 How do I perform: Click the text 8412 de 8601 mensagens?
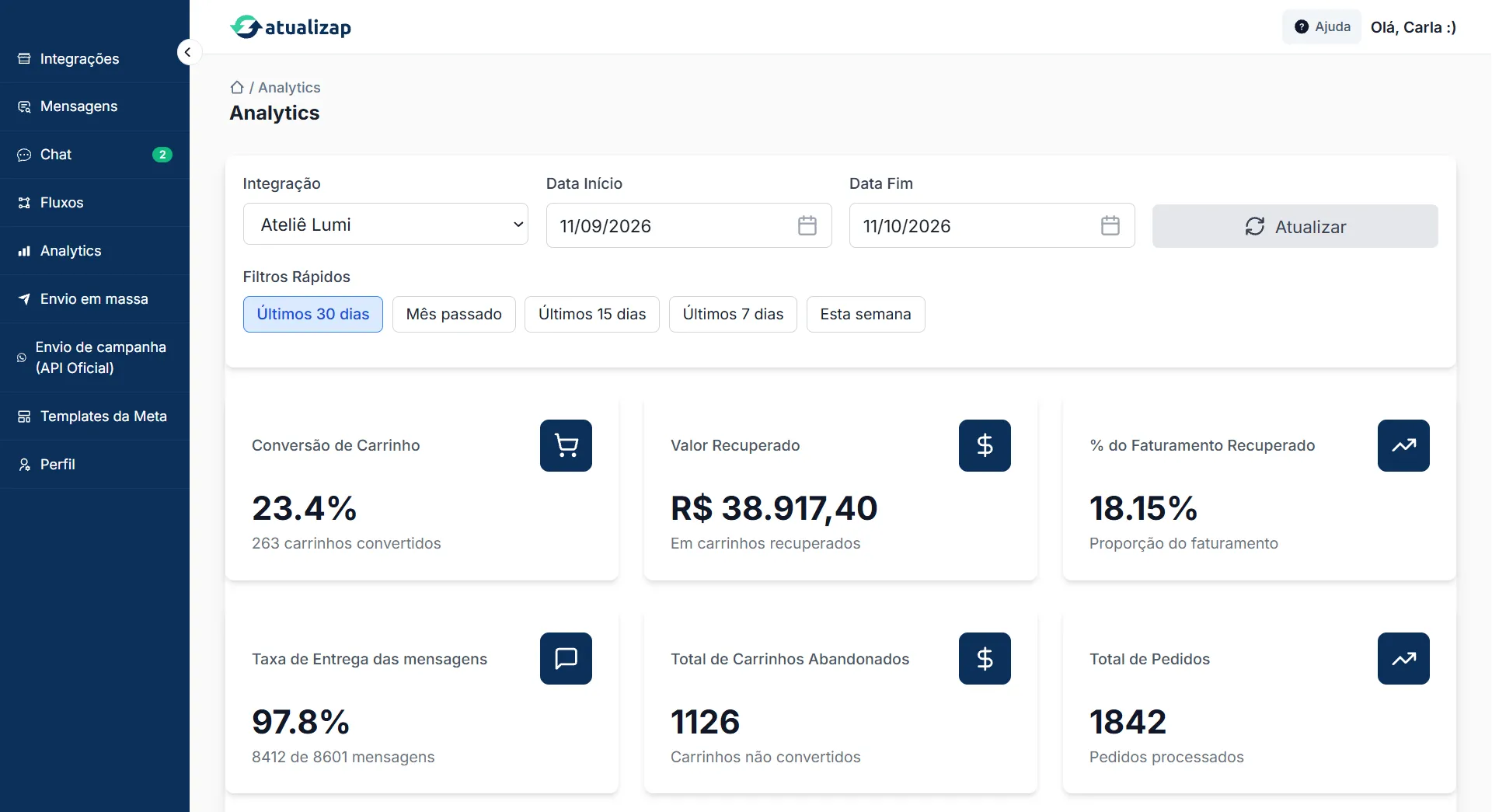coord(343,757)
